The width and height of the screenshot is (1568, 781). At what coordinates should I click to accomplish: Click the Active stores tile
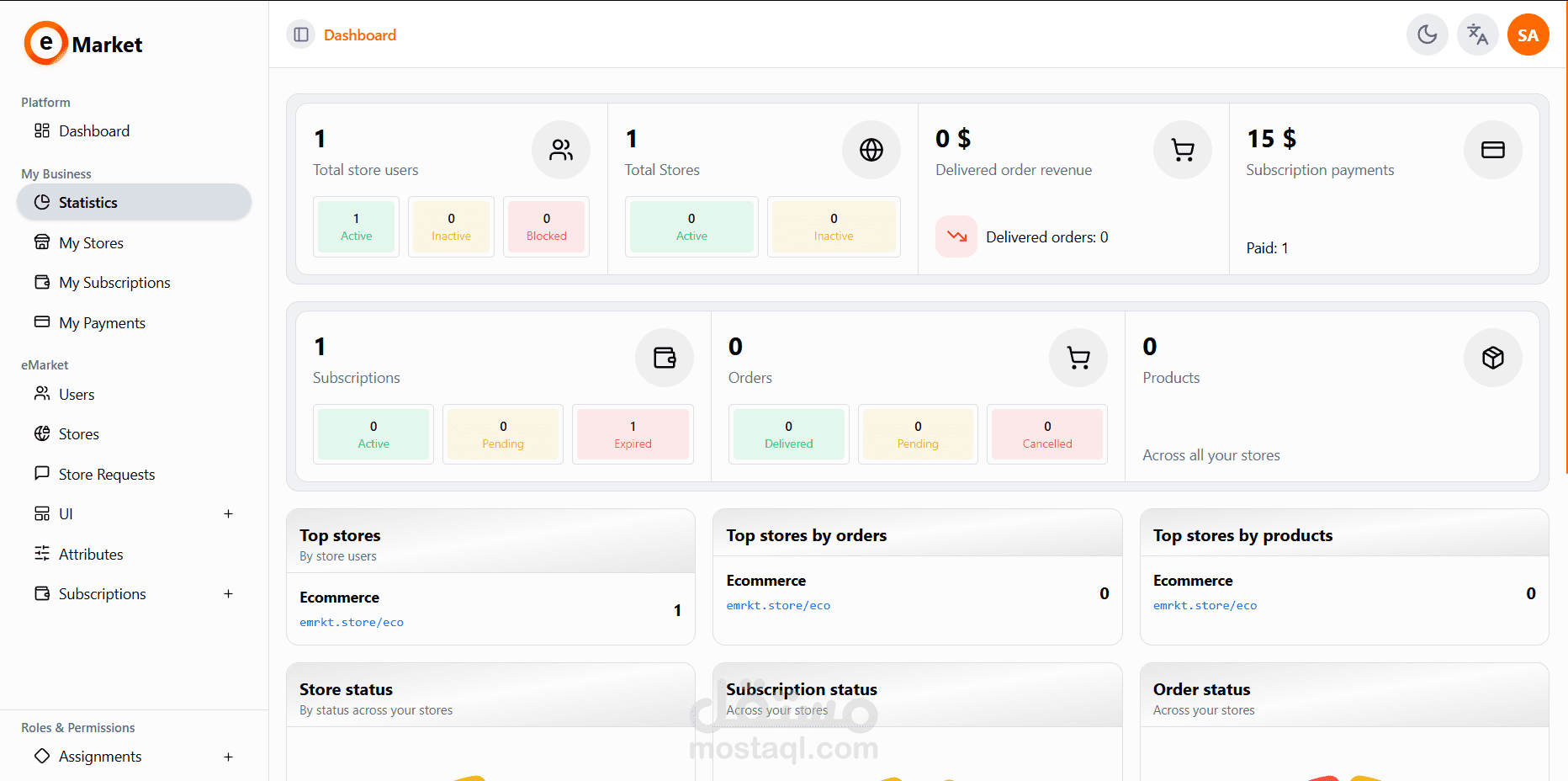[x=691, y=226]
